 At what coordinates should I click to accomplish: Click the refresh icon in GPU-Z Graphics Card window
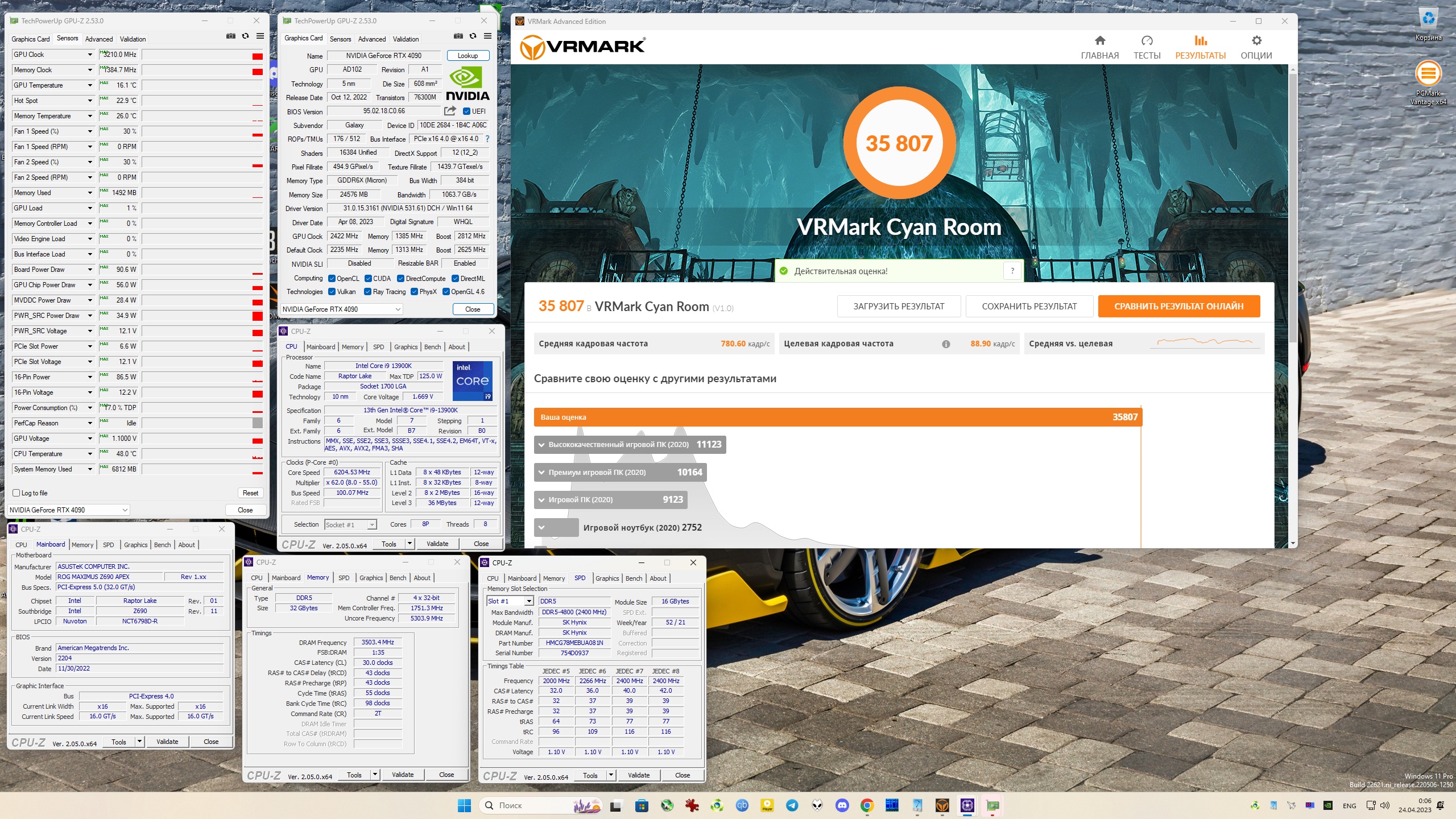tap(473, 36)
